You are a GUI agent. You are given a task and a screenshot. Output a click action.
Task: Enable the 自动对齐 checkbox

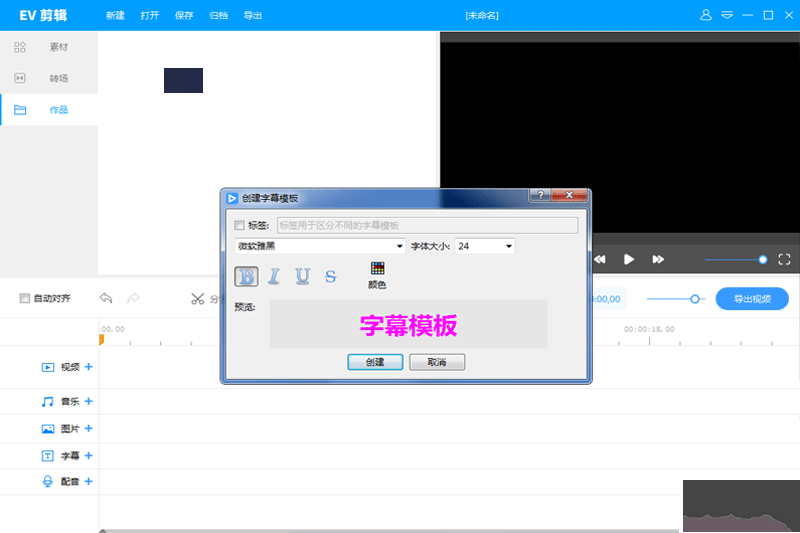(24, 298)
